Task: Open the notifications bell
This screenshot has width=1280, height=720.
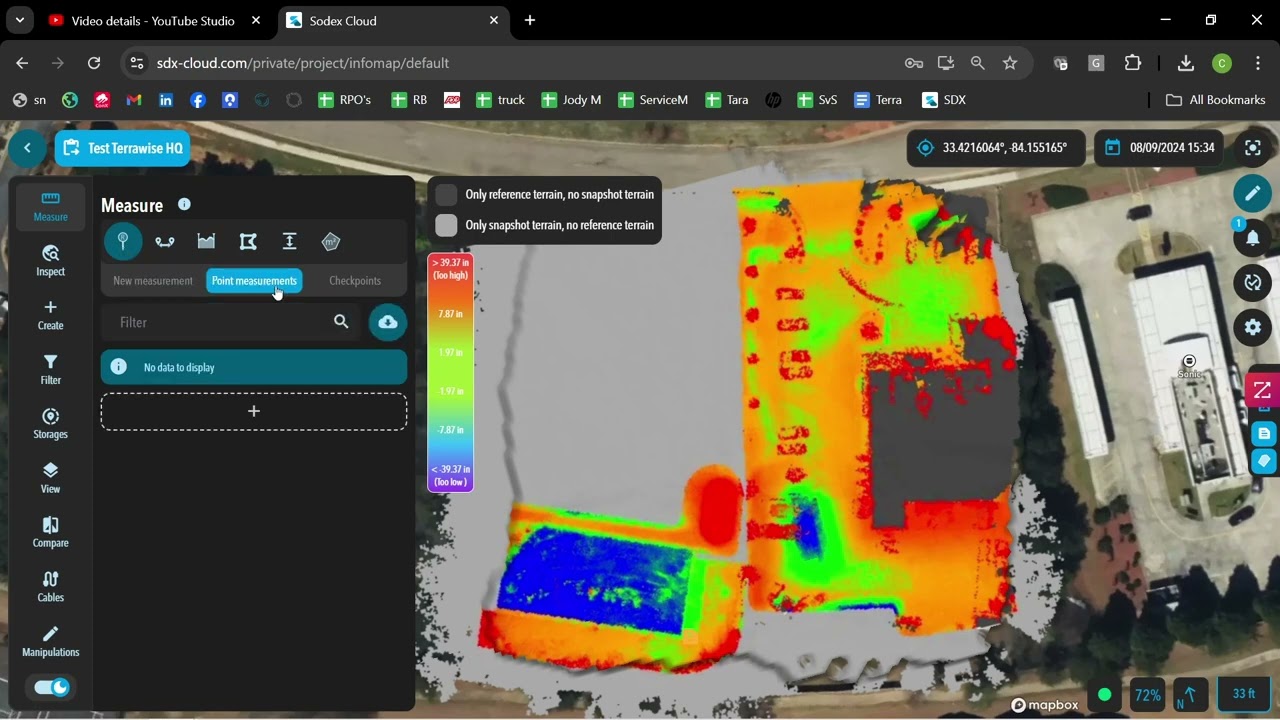Action: (x=1253, y=238)
